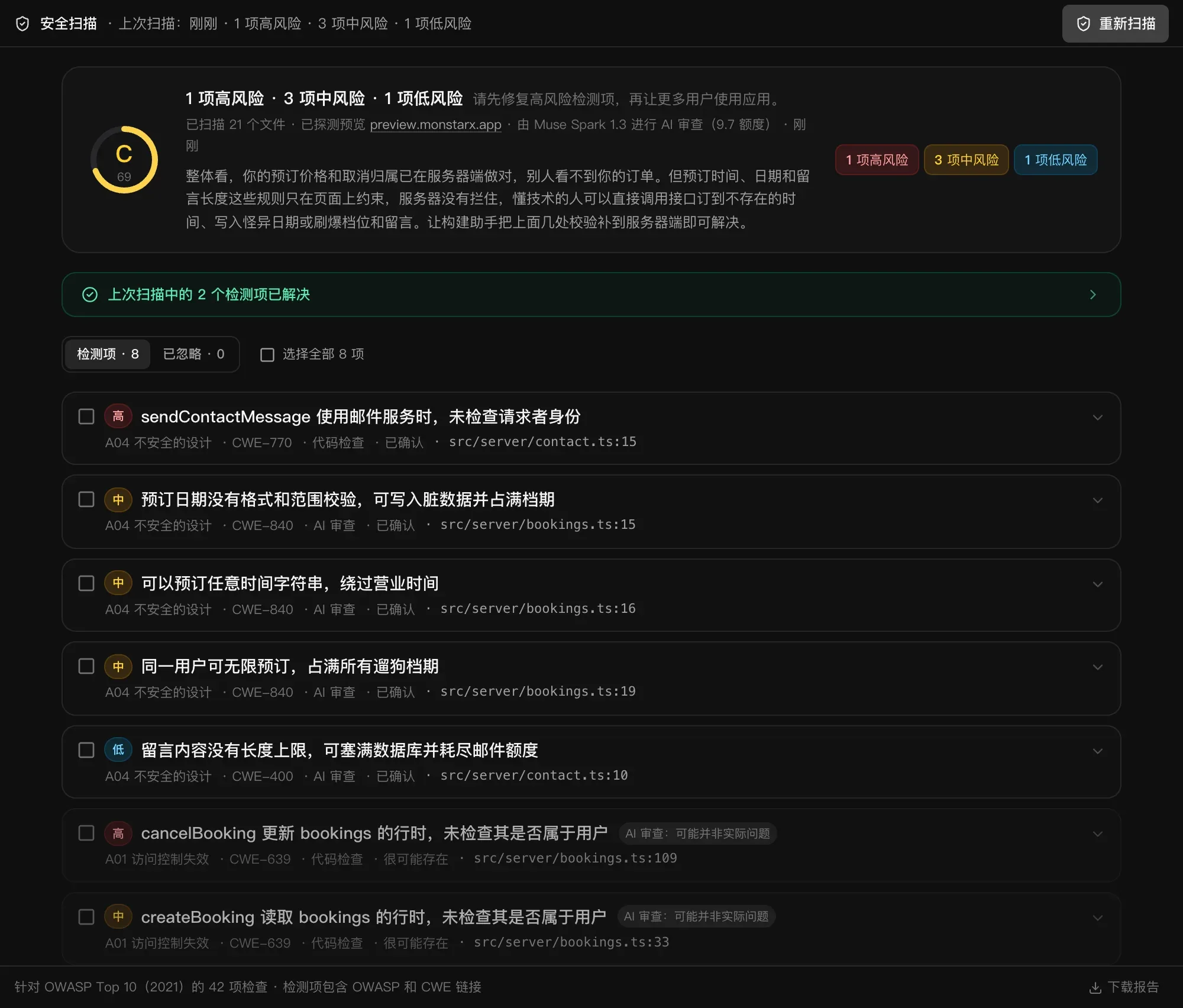Open sendContactMessage finding title text
The image size is (1183, 1008).
(361, 416)
